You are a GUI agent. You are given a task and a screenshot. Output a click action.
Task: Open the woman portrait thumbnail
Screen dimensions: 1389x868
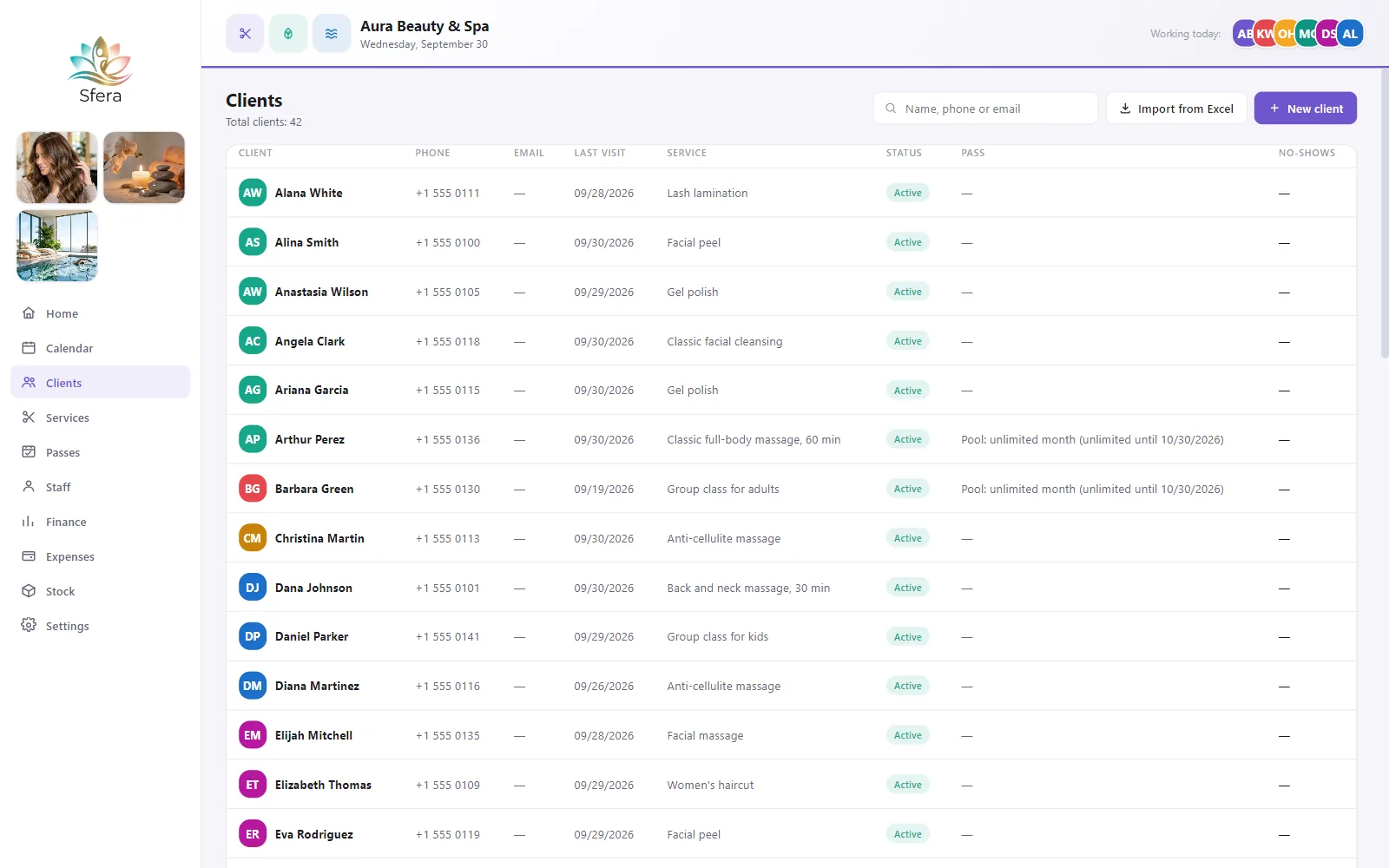57,168
